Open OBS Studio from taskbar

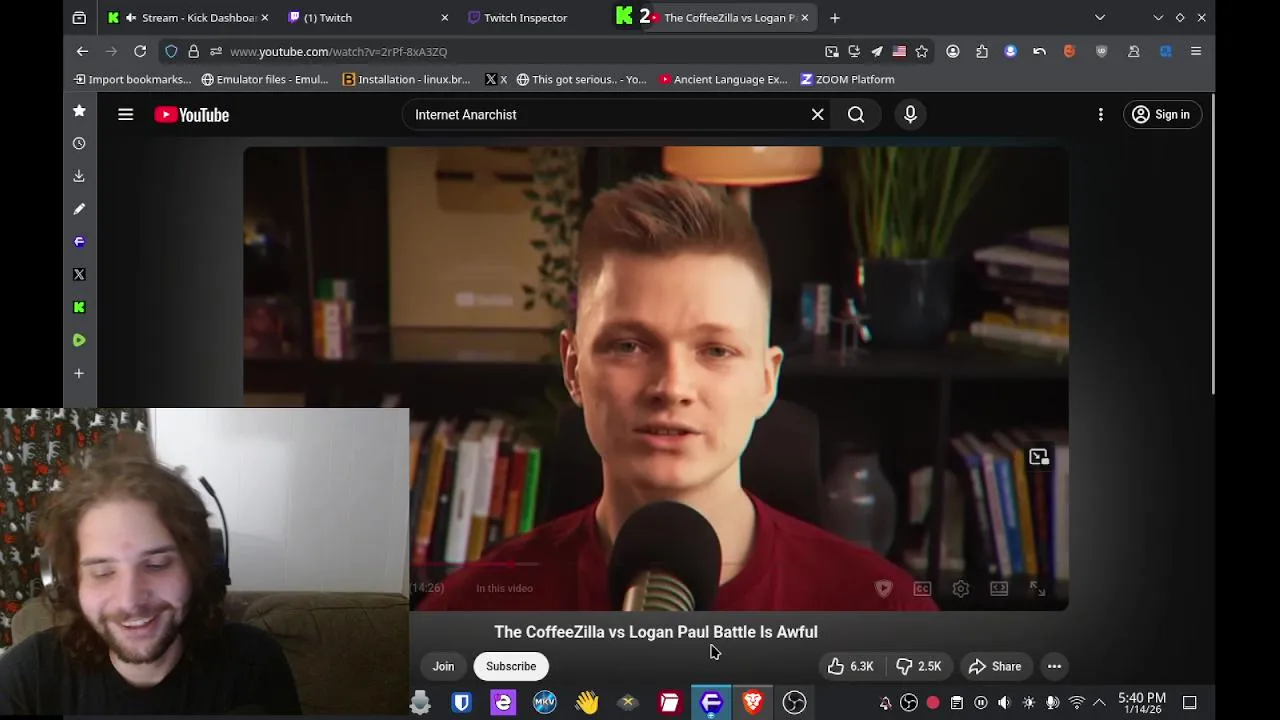[794, 703]
